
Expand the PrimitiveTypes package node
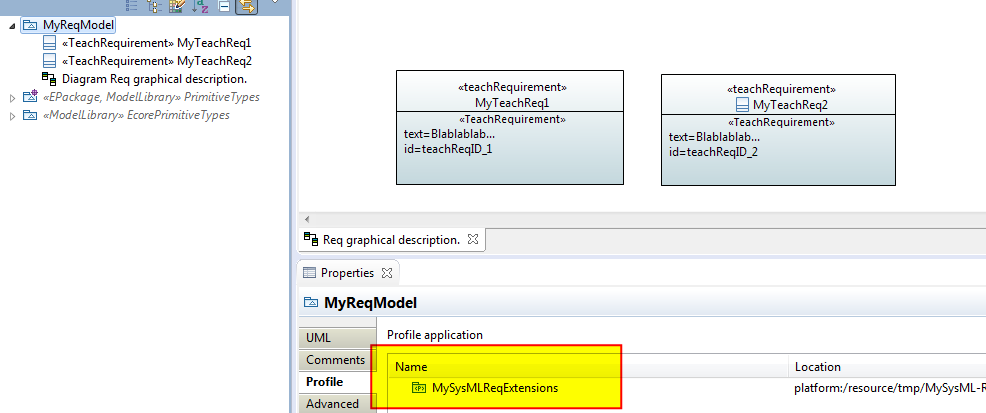(x=13, y=98)
